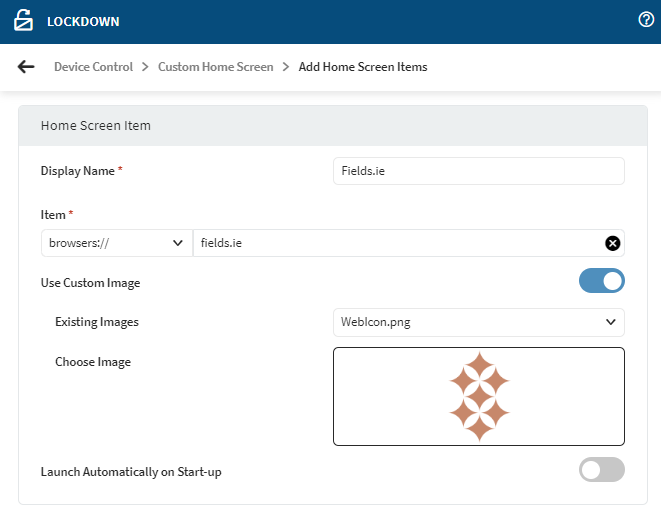The image size is (661, 512).
Task: Open the Existing Images WebIcon.png dropdown
Action: (x=478, y=322)
